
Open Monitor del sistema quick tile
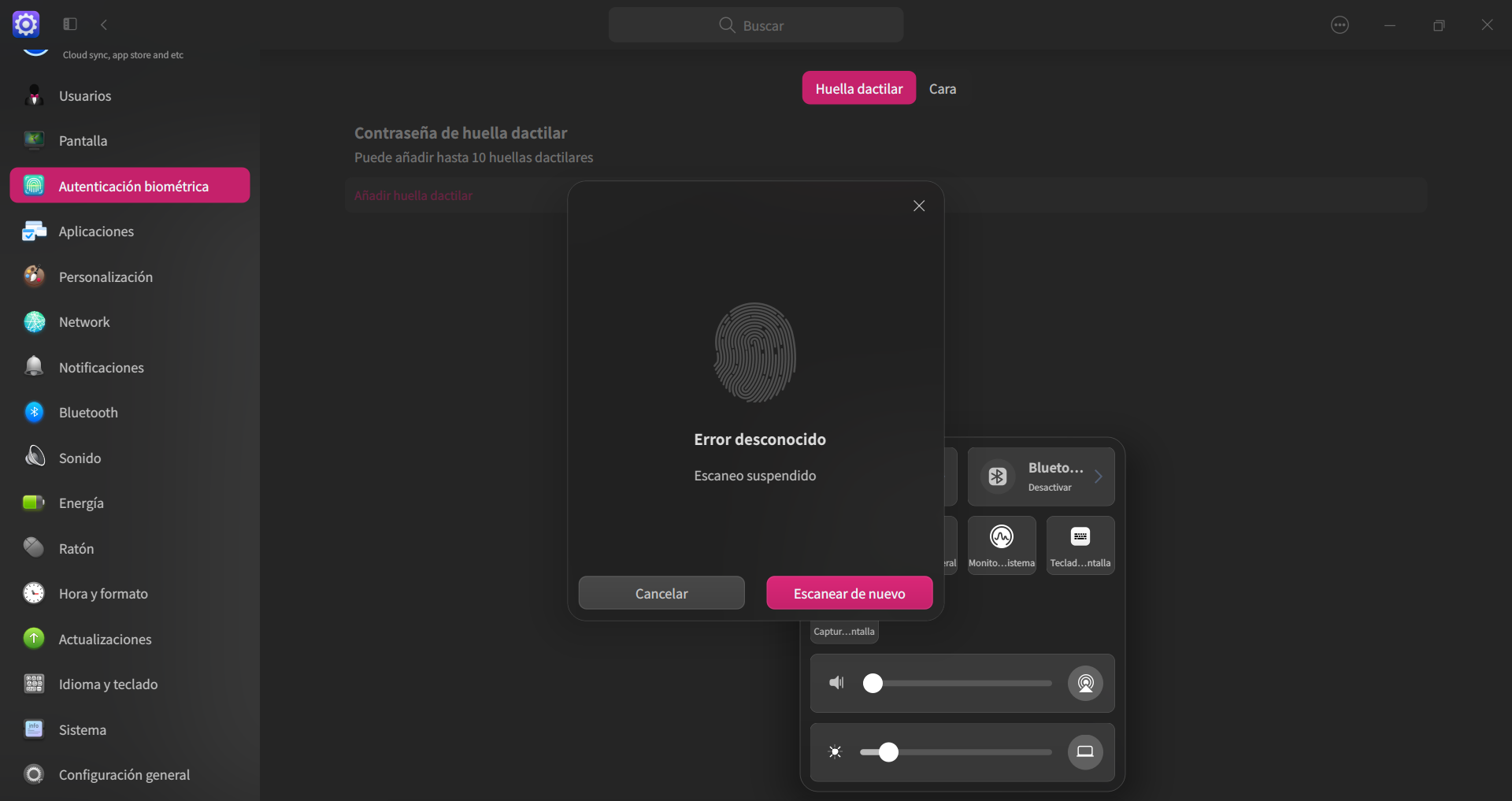1002,545
